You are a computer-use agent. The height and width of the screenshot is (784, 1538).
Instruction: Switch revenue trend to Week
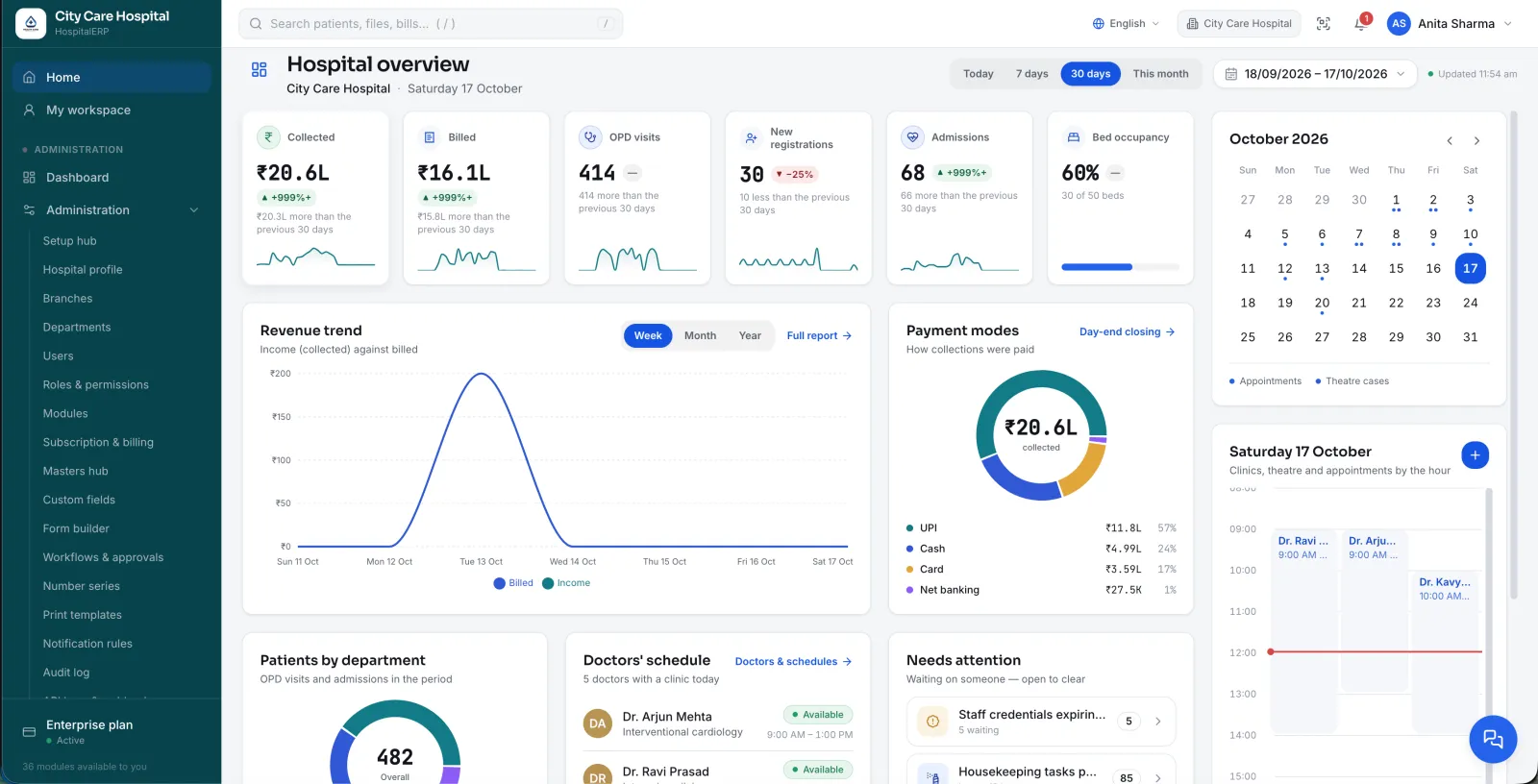(x=648, y=336)
